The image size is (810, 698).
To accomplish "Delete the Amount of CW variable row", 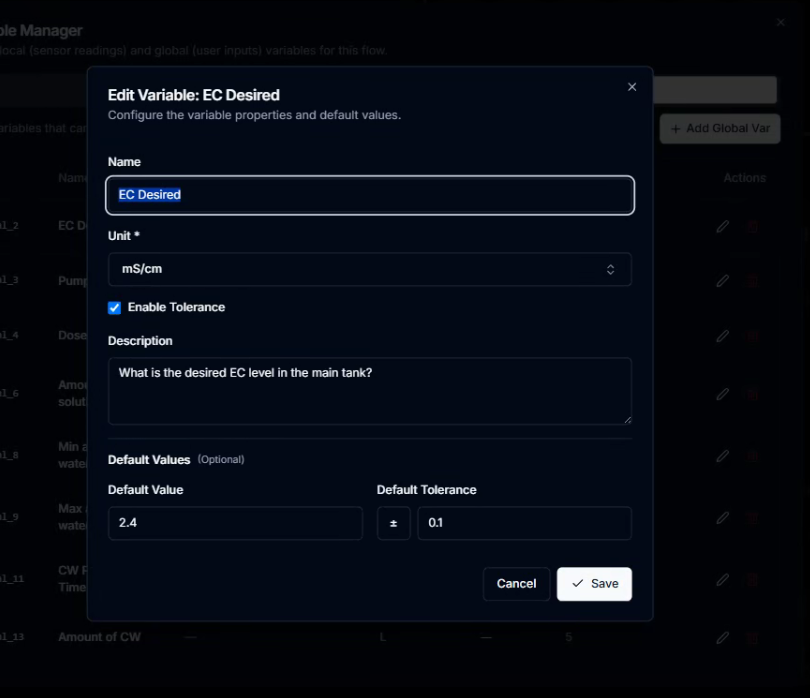I will tap(752, 638).
